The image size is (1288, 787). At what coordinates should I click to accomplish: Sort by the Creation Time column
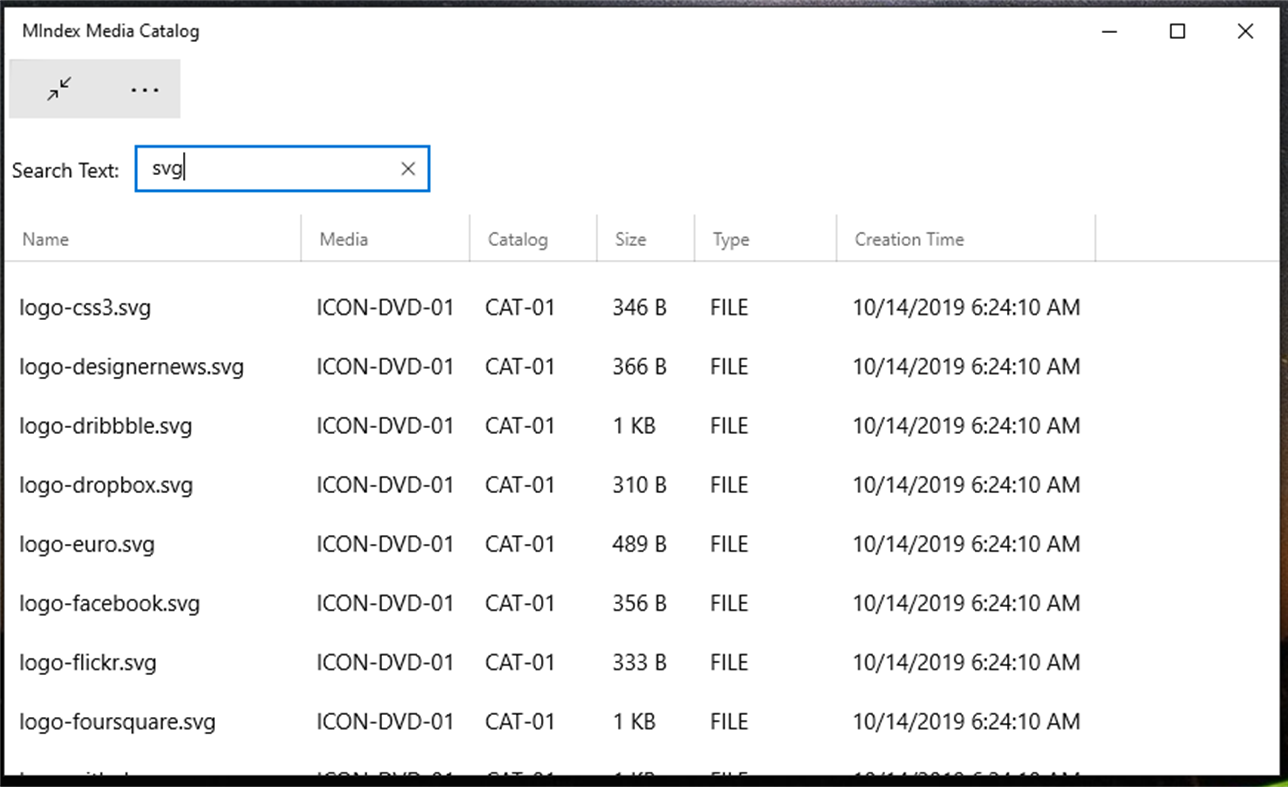pos(908,239)
